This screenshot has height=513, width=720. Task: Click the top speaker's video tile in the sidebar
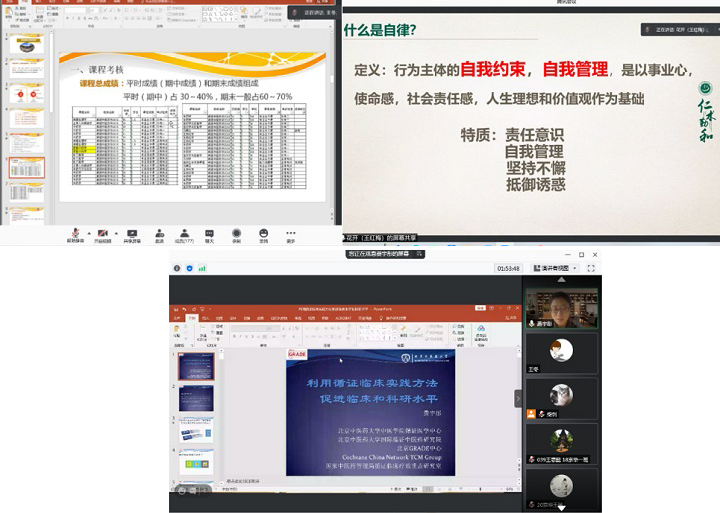[562, 309]
